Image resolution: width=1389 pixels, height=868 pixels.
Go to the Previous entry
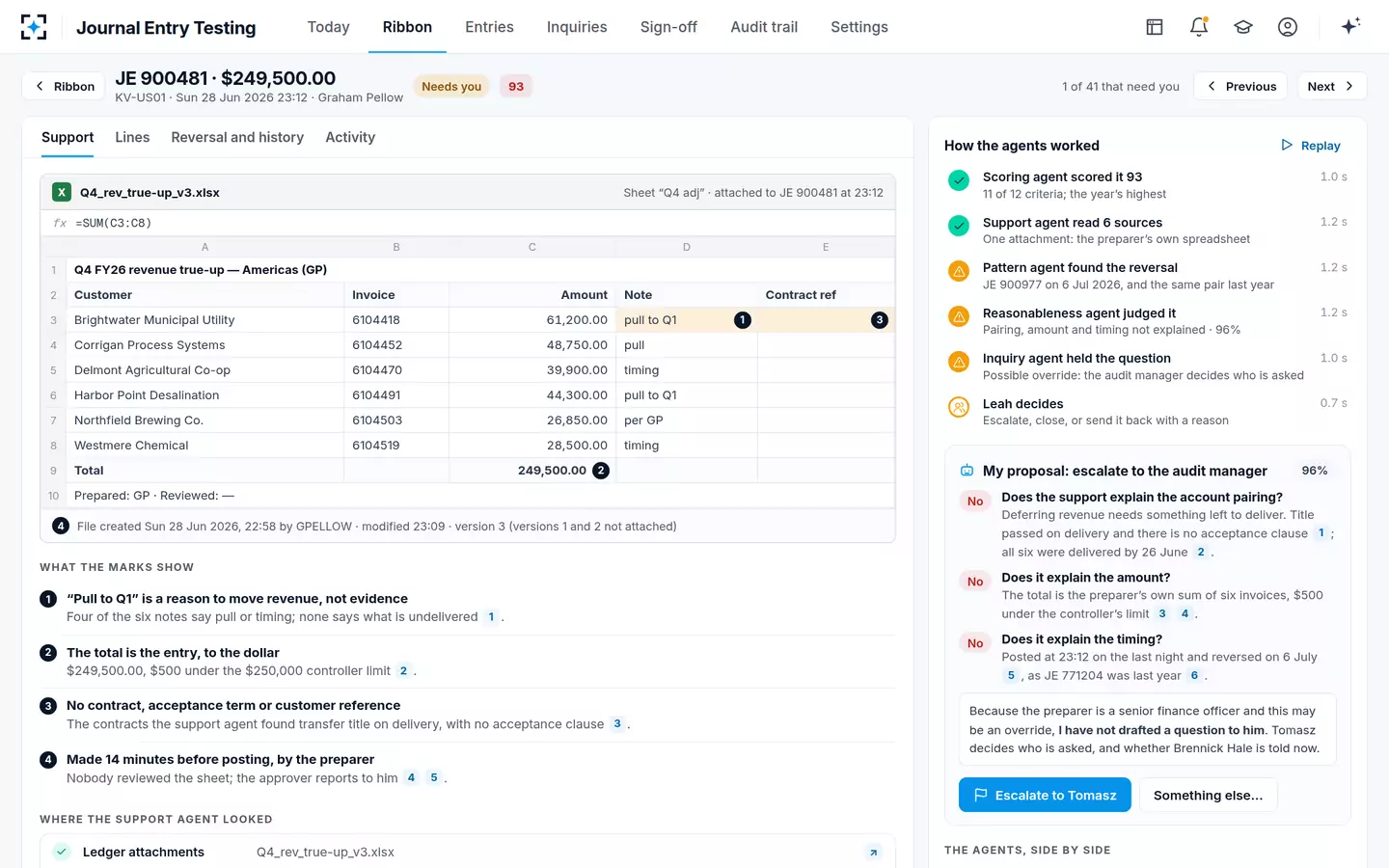click(x=1241, y=86)
